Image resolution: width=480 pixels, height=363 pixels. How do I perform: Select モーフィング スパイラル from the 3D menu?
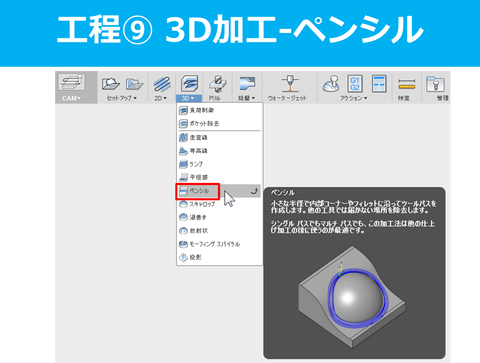click(x=219, y=244)
